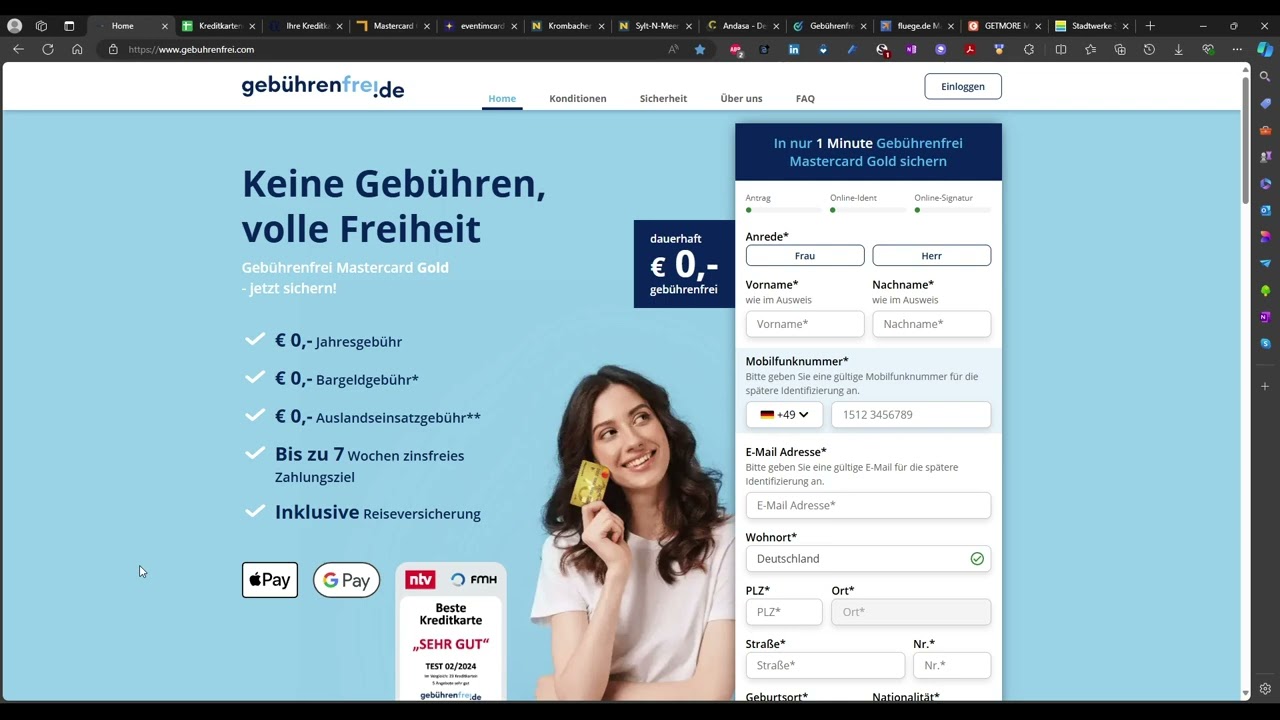The height and width of the screenshot is (720, 1280).
Task: Open the Wohnort Deutschland dropdown
Action: pos(868,559)
